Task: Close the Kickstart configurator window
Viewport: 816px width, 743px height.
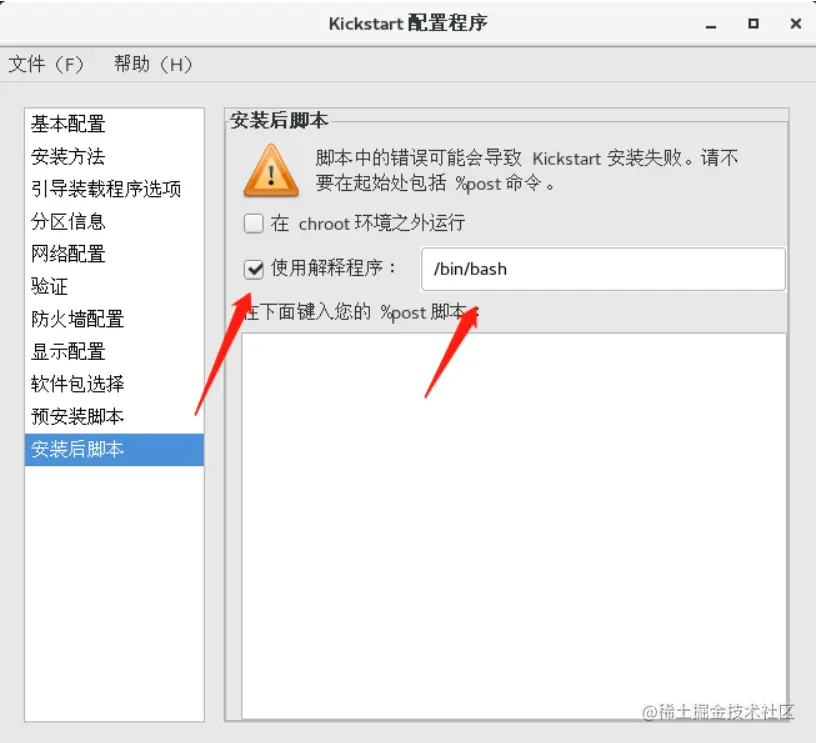Action: tap(795, 24)
